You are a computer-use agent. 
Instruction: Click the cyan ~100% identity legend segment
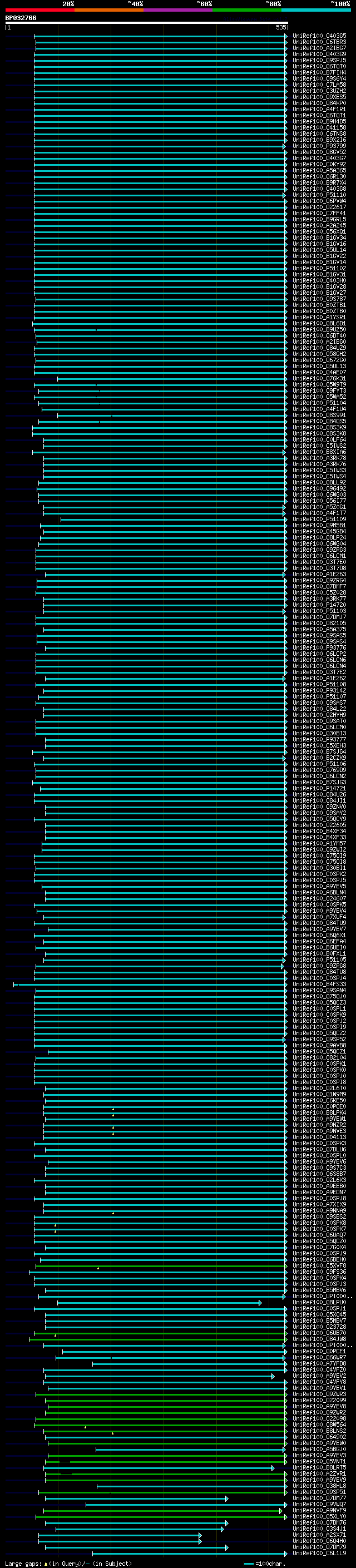pyautogui.click(x=316, y=10)
